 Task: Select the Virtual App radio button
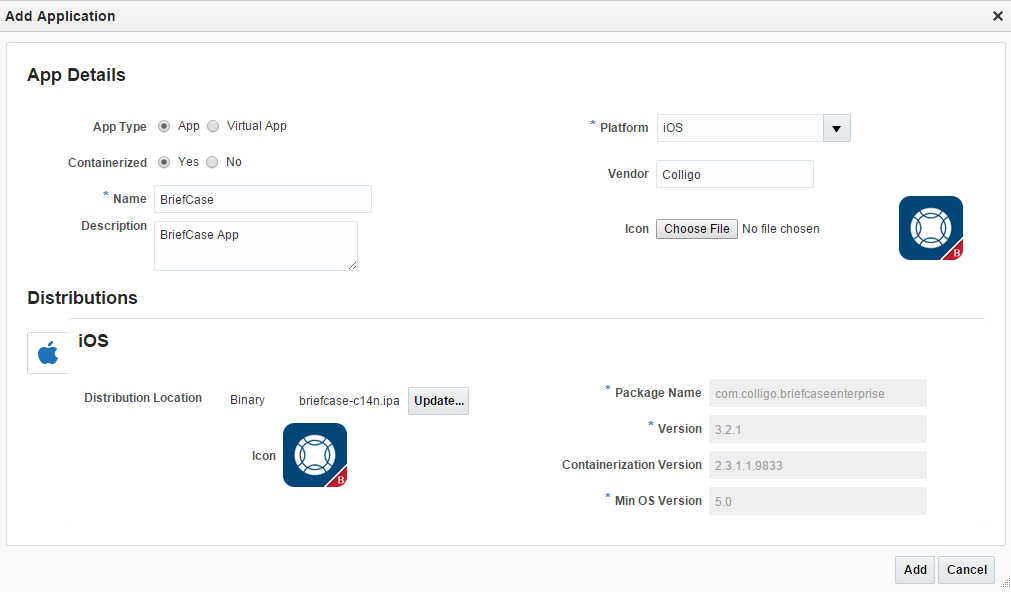(x=213, y=126)
